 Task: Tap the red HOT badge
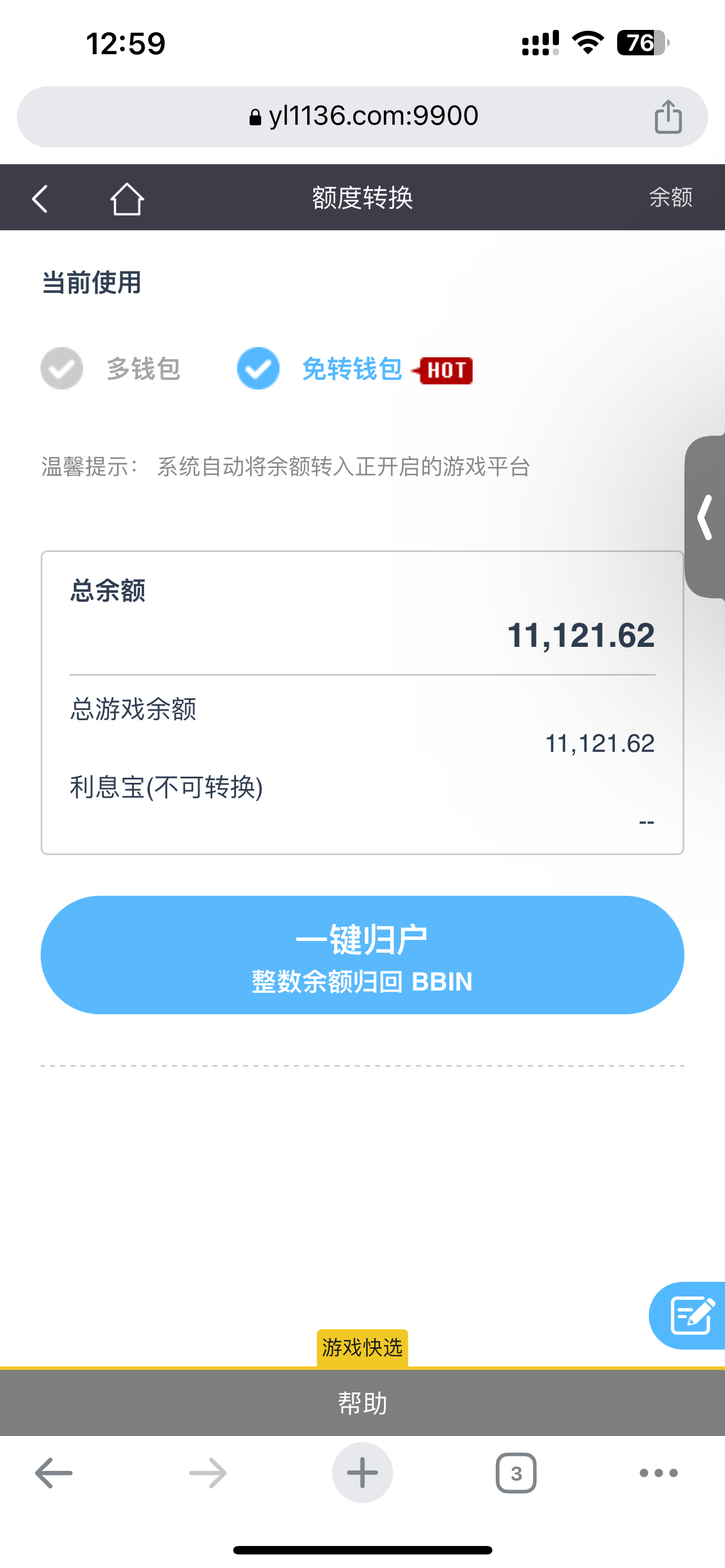pyautogui.click(x=444, y=370)
